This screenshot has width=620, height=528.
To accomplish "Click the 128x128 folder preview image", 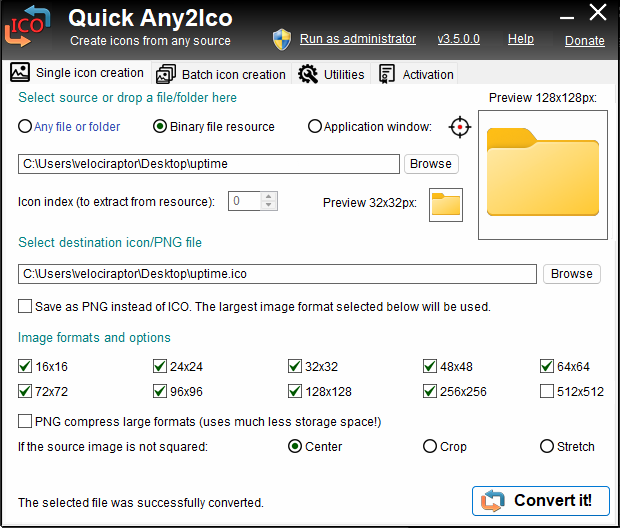I will 543,175.
